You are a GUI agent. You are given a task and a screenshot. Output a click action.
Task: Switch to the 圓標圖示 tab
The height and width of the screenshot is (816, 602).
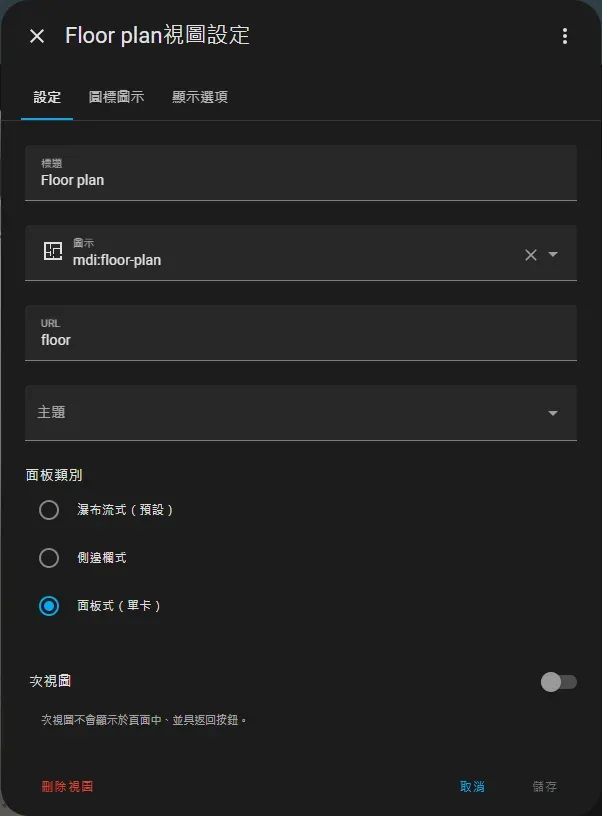pos(116,98)
